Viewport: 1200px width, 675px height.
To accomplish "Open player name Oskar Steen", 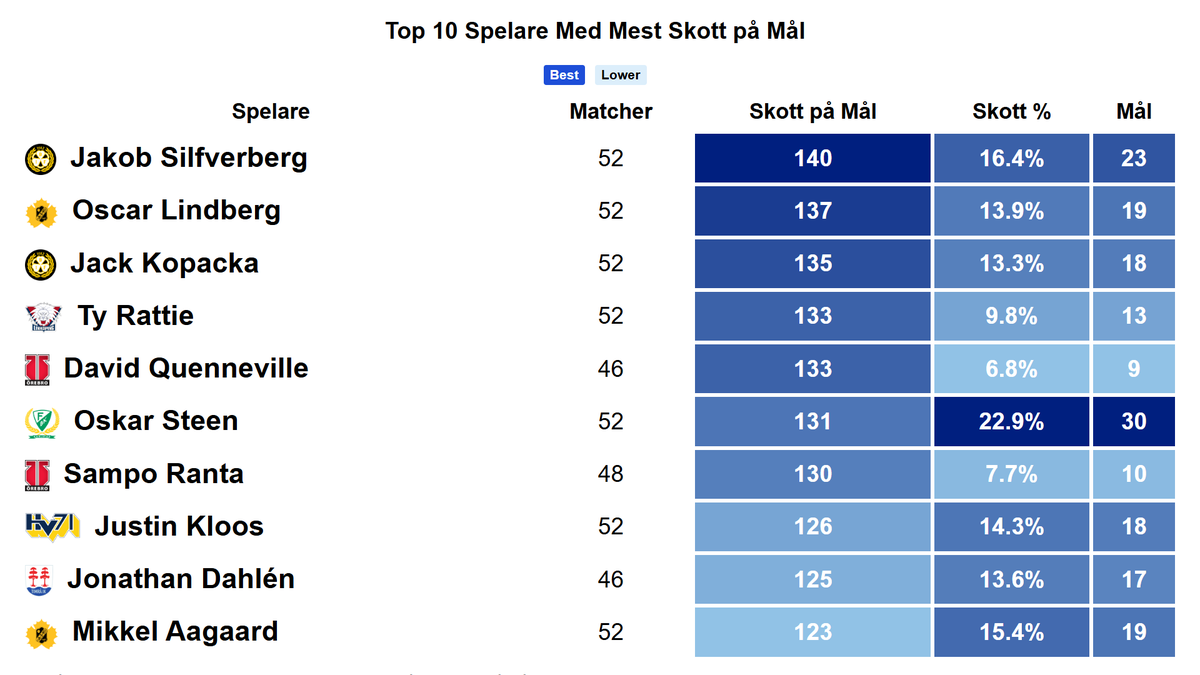I will (x=156, y=421).
